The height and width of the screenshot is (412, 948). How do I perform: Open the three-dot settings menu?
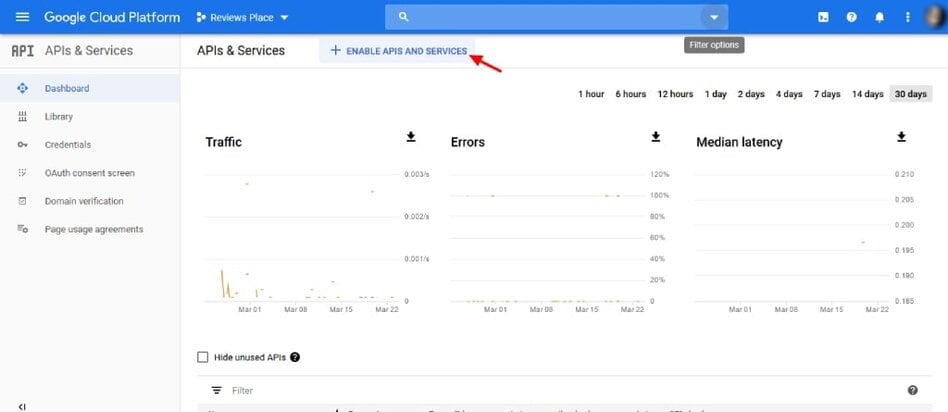click(907, 17)
